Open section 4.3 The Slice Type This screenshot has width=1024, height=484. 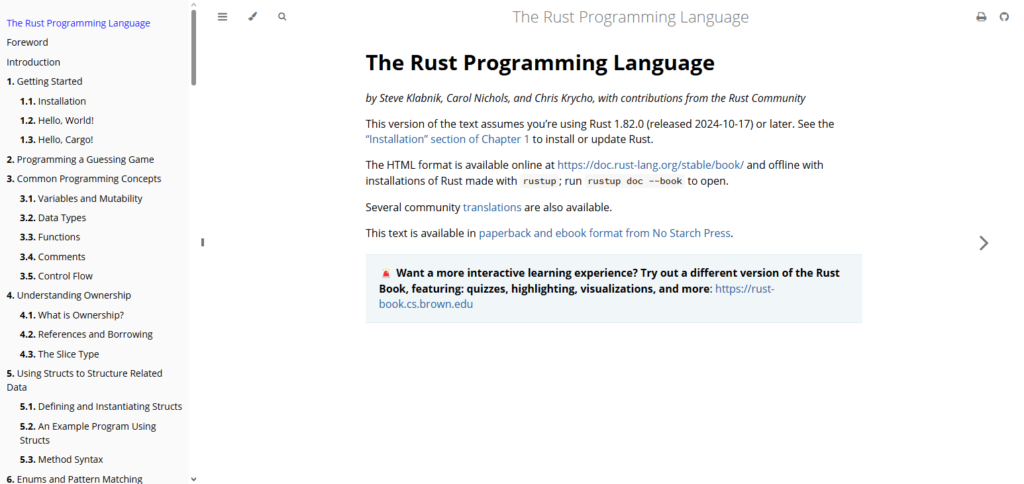pos(59,354)
